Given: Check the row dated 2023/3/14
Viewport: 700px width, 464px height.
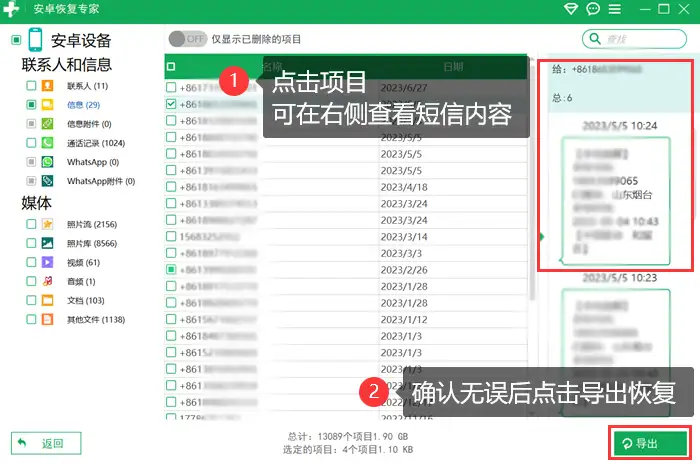Looking at the screenshot, I should pos(171,236).
